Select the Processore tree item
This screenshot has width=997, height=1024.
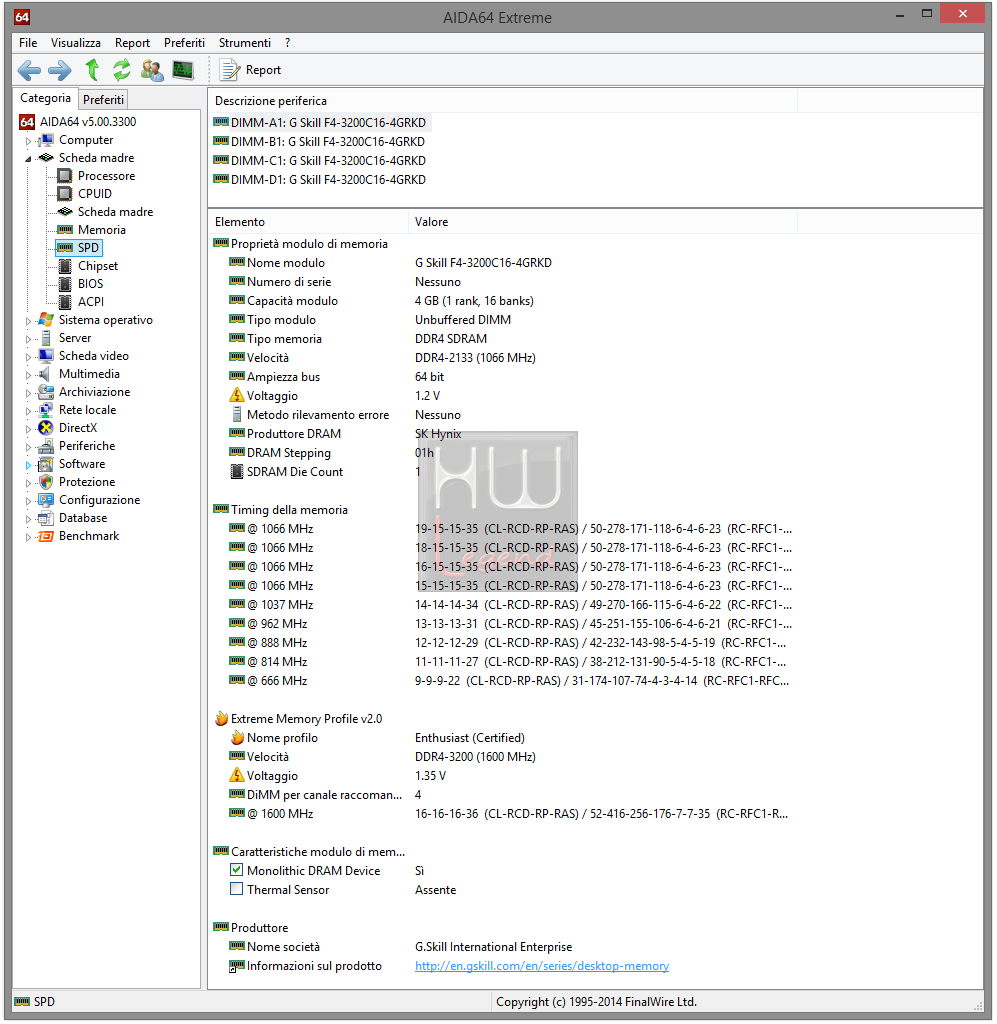[106, 176]
